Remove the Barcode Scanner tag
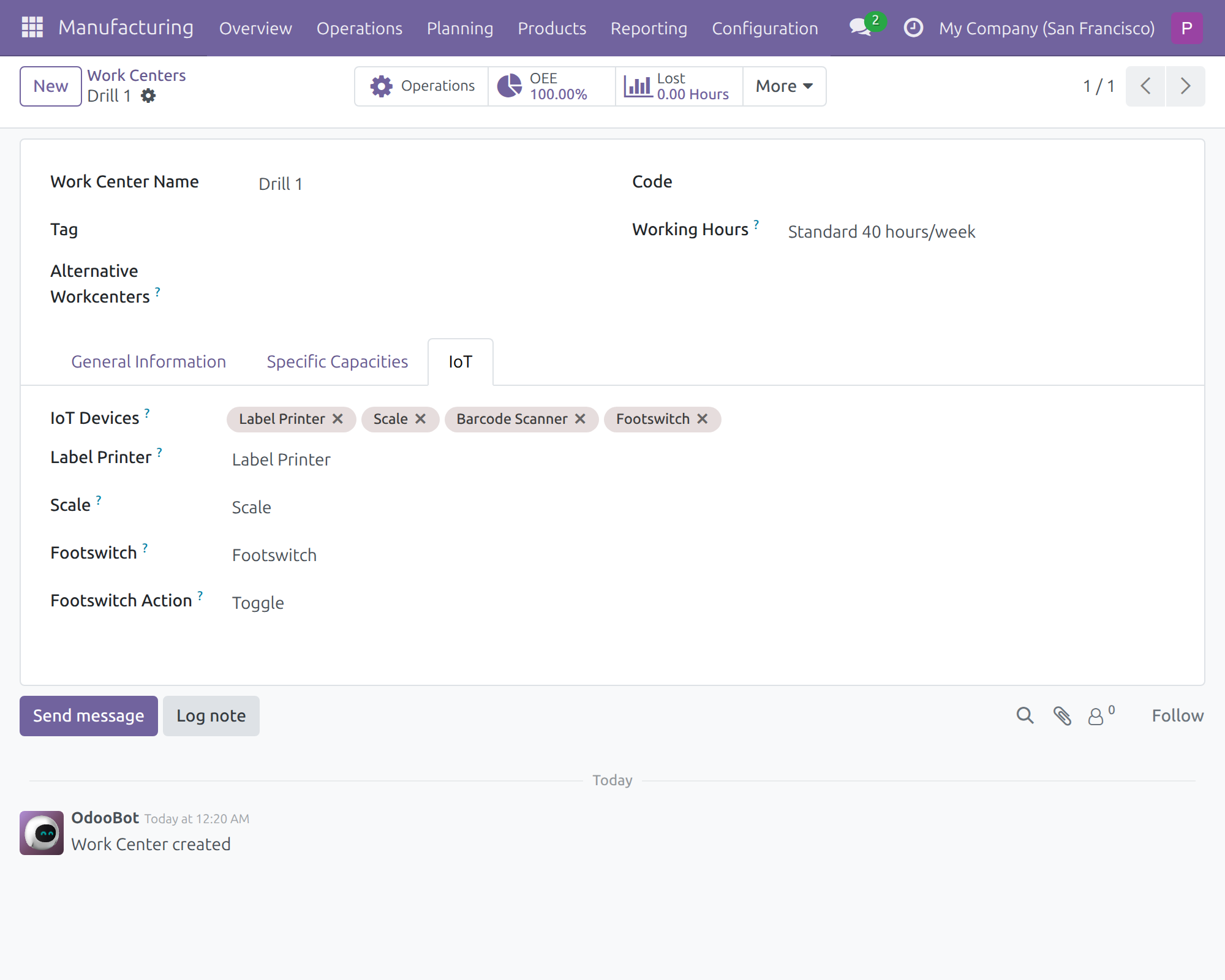Screen dimensions: 1225x980 [x=580, y=419]
